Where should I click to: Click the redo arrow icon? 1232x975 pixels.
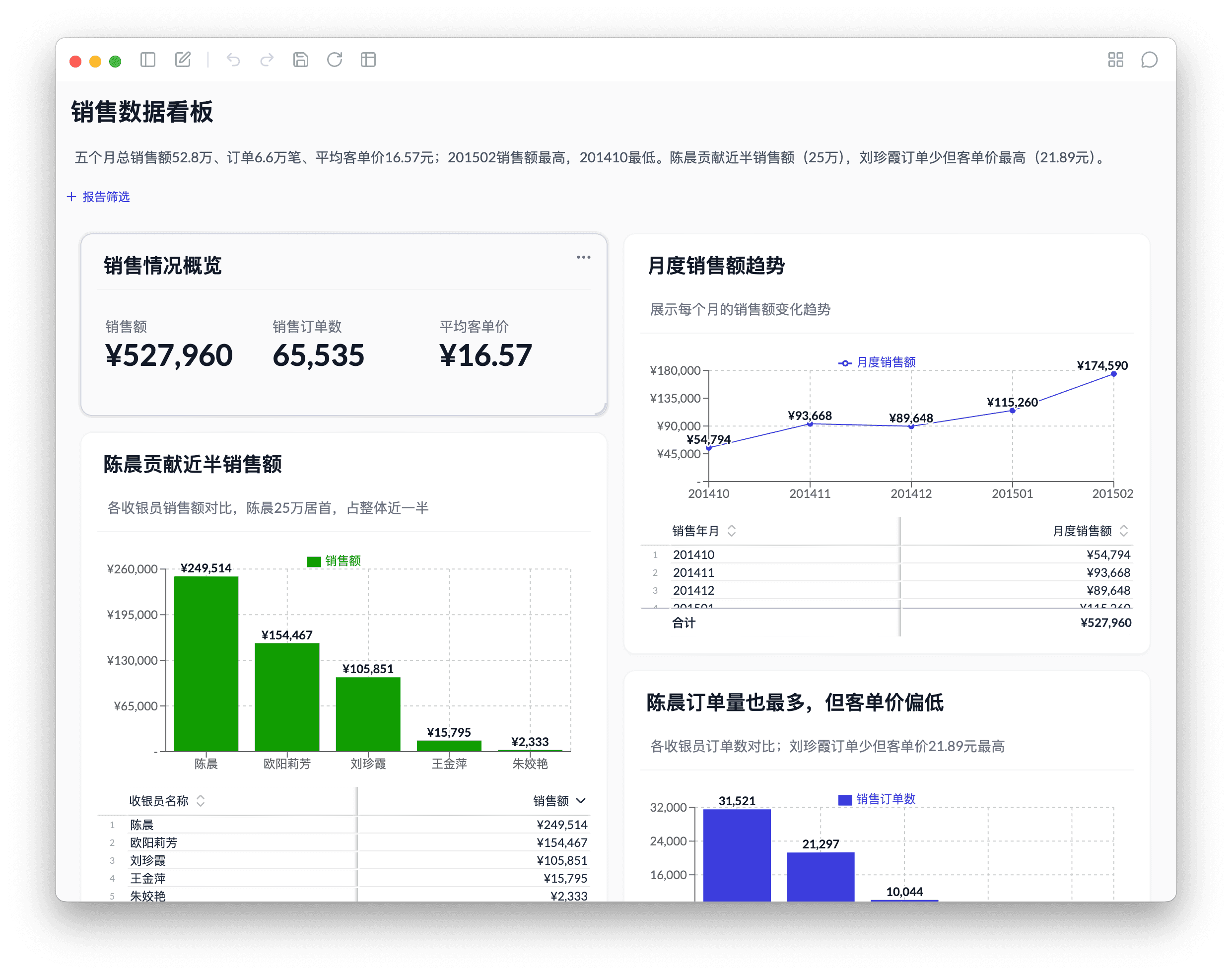pos(267,60)
